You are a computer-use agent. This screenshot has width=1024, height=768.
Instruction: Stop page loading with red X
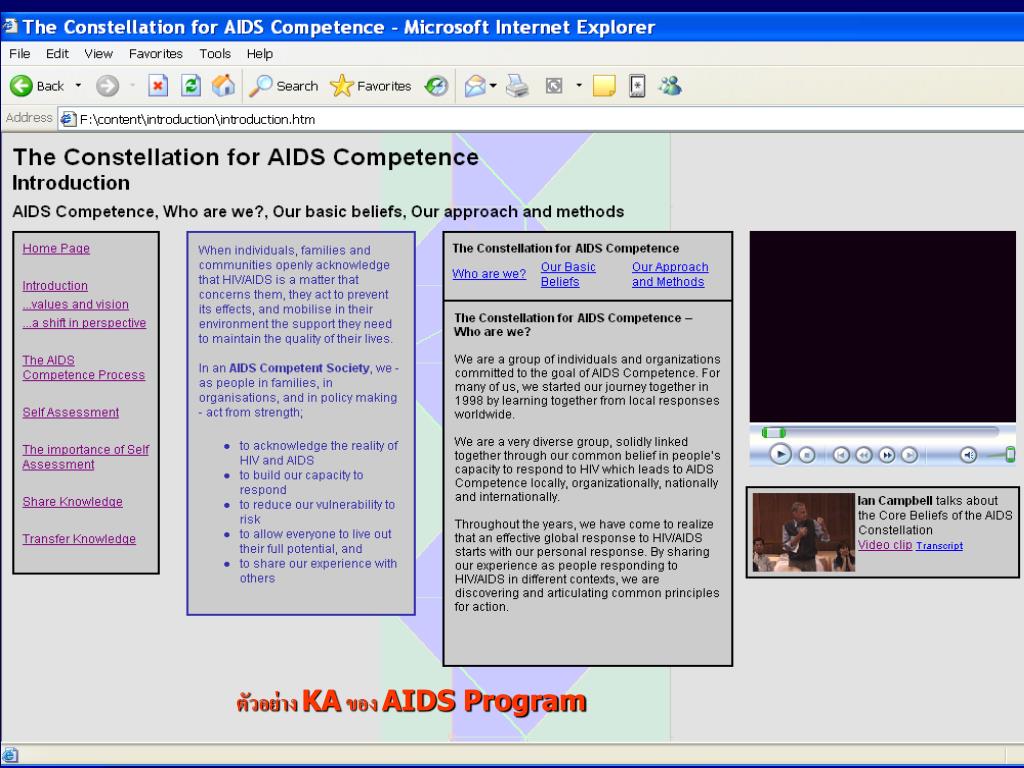point(157,86)
